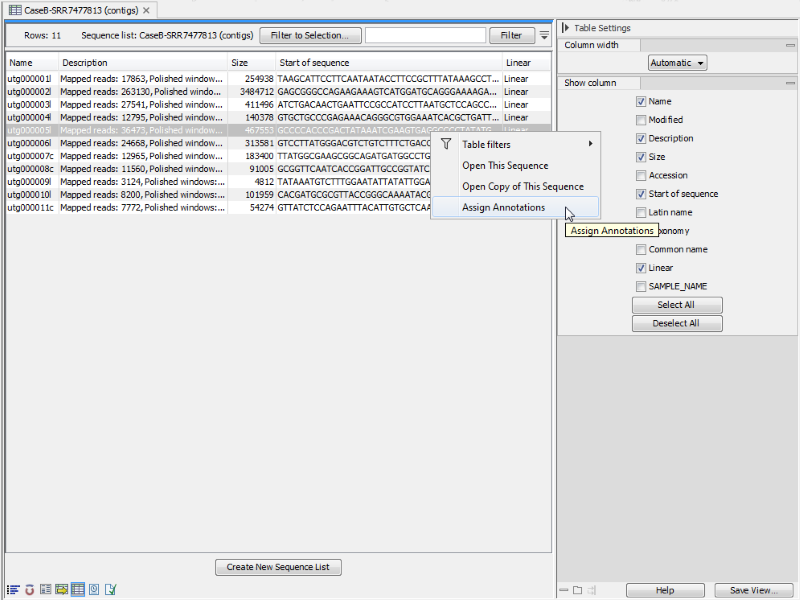Toggle the SAMPLE_NAME column checkbox
The height and width of the screenshot is (600, 800).
point(640,286)
